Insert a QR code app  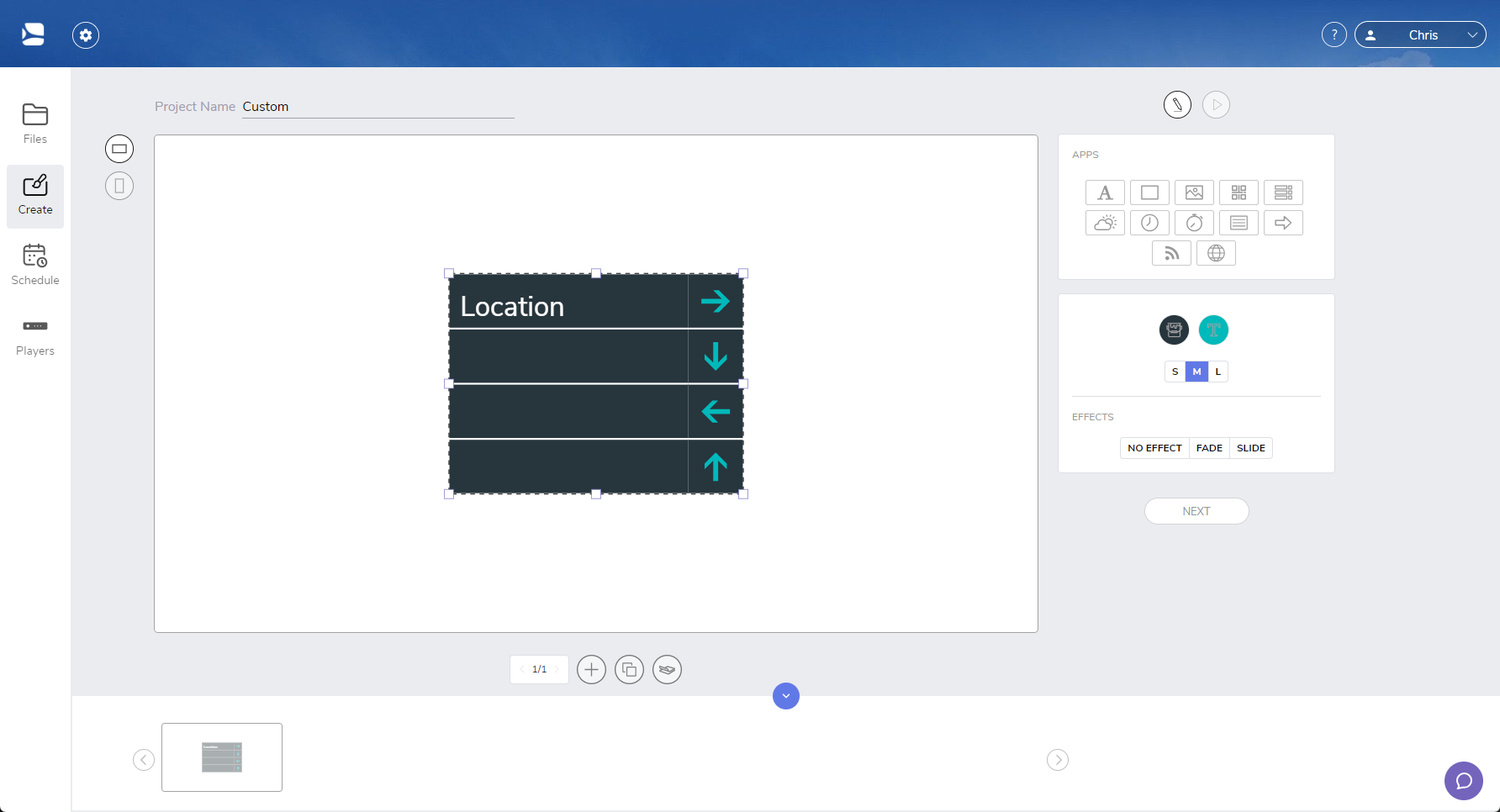click(x=1239, y=192)
